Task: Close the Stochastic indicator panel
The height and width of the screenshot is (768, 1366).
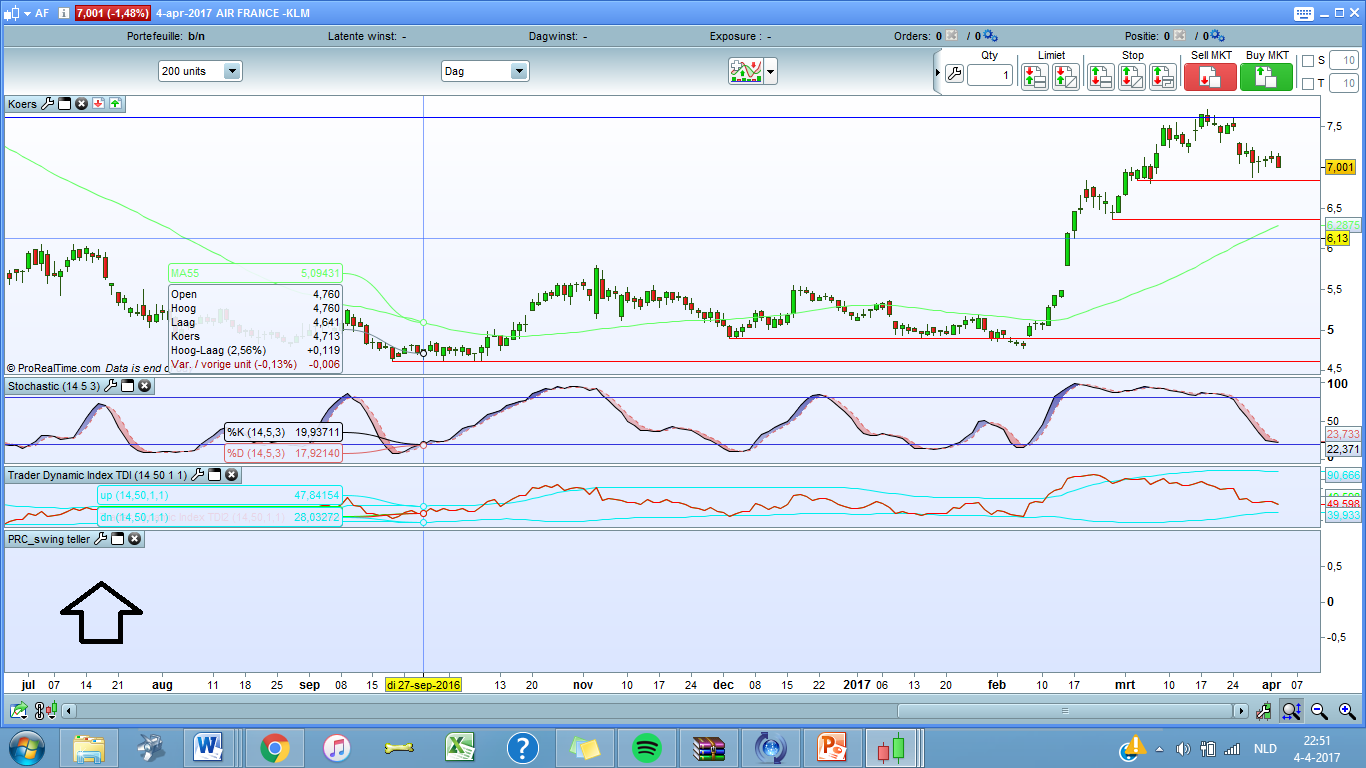Action: point(144,386)
